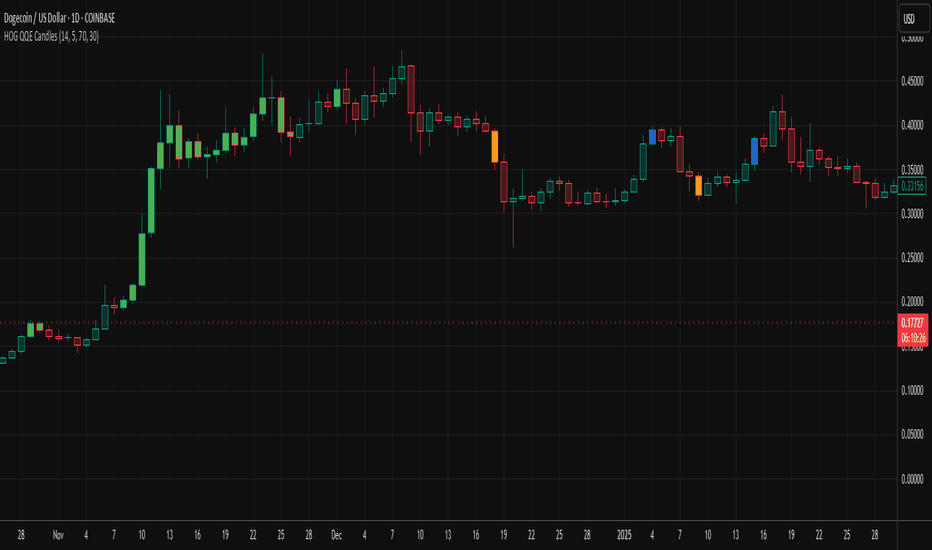Click the 0.30000 price axis label
The height and width of the screenshot is (550, 932).
[x=912, y=213]
